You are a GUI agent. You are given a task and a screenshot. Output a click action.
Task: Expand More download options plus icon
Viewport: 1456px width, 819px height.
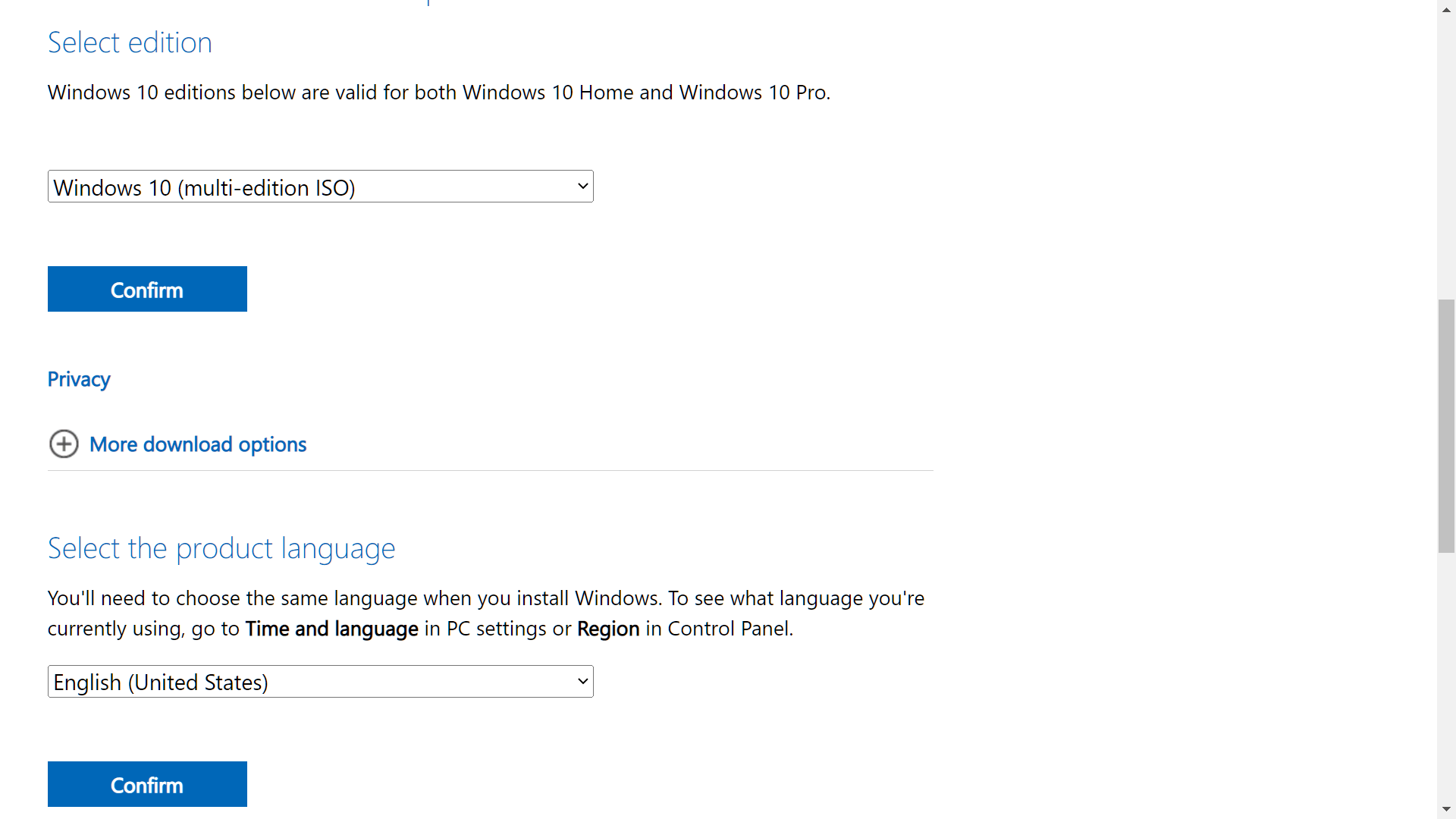64,444
